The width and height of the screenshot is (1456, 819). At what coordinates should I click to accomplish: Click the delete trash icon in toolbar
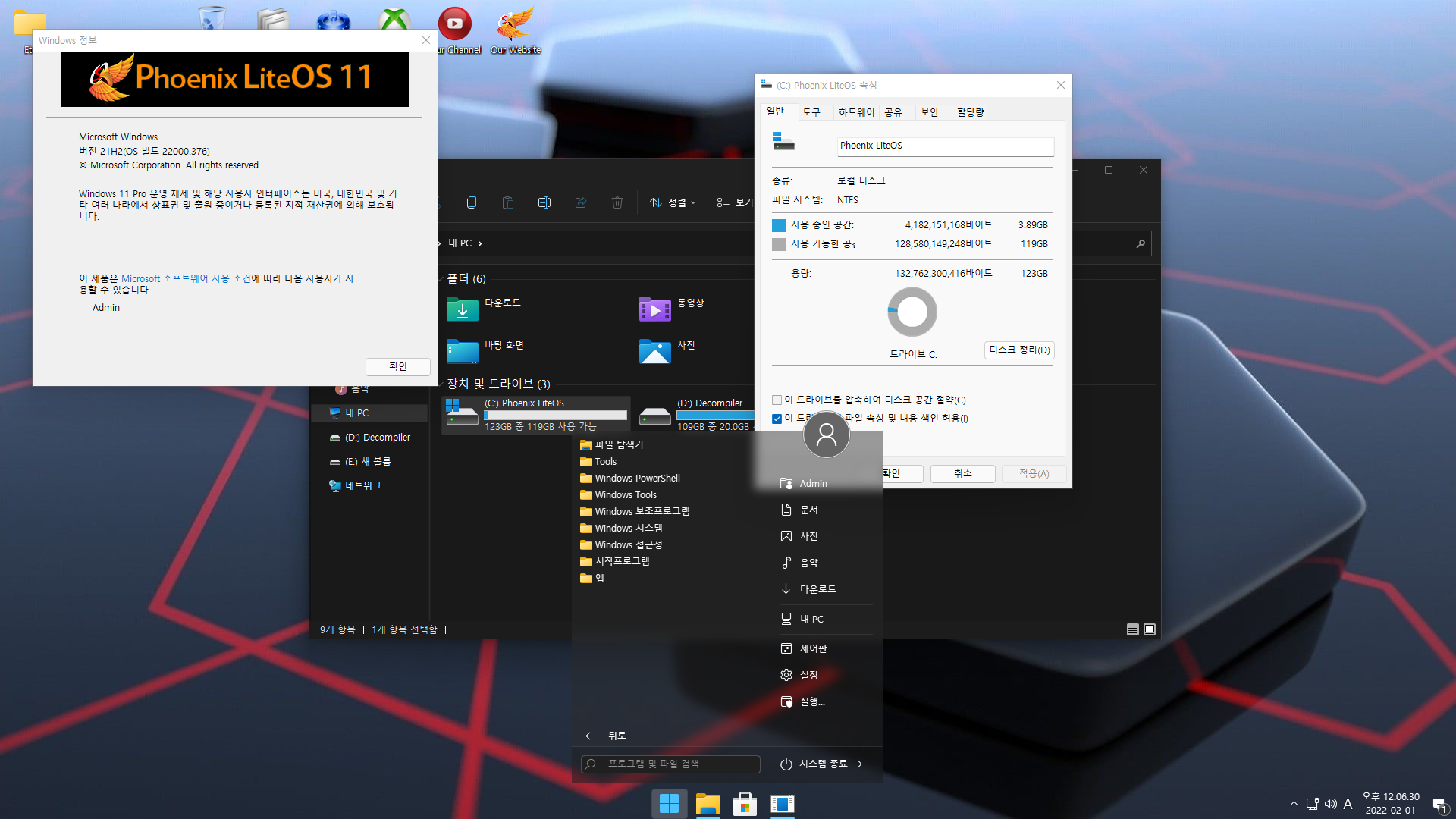pos(617,202)
